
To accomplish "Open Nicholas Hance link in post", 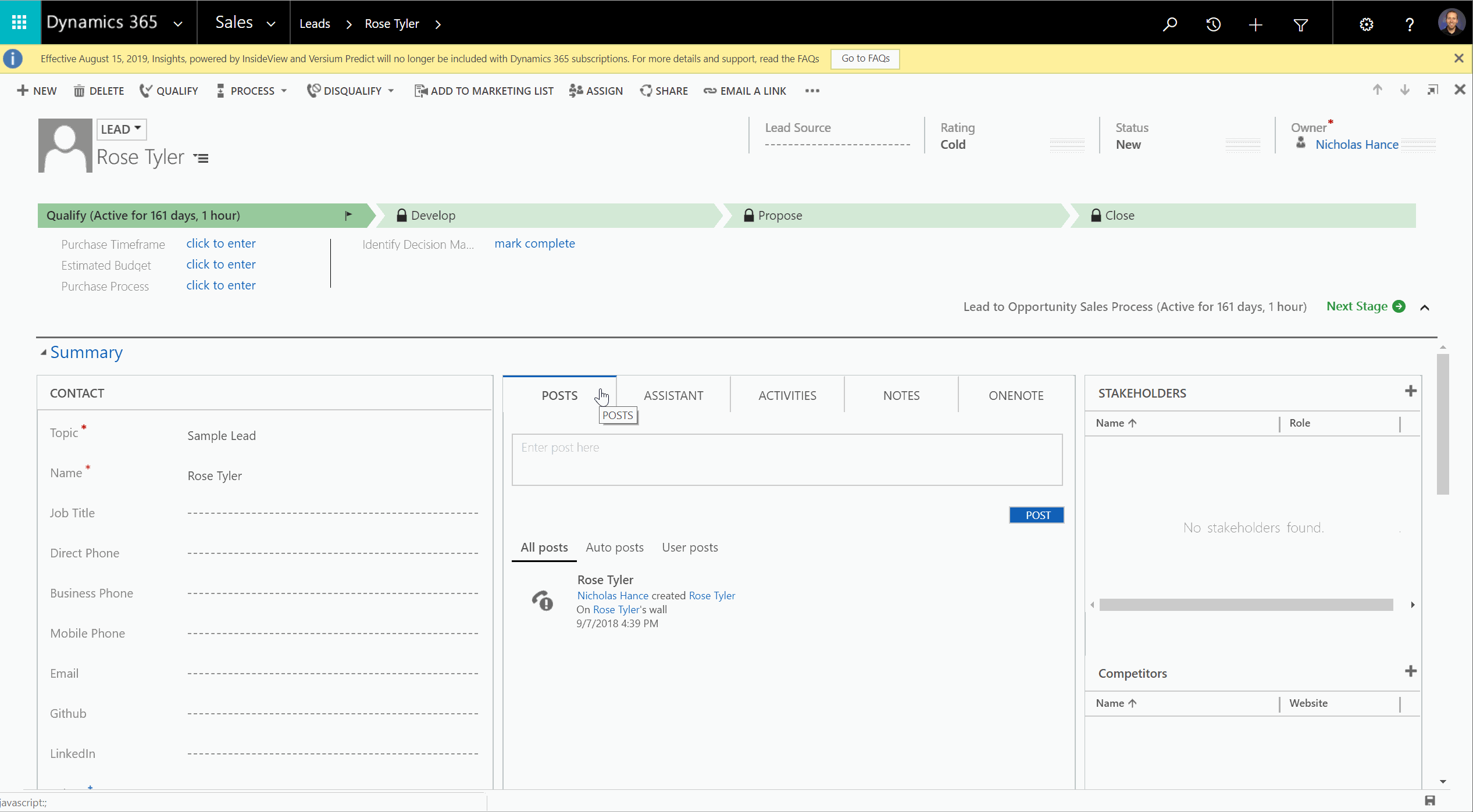I will pos(612,596).
